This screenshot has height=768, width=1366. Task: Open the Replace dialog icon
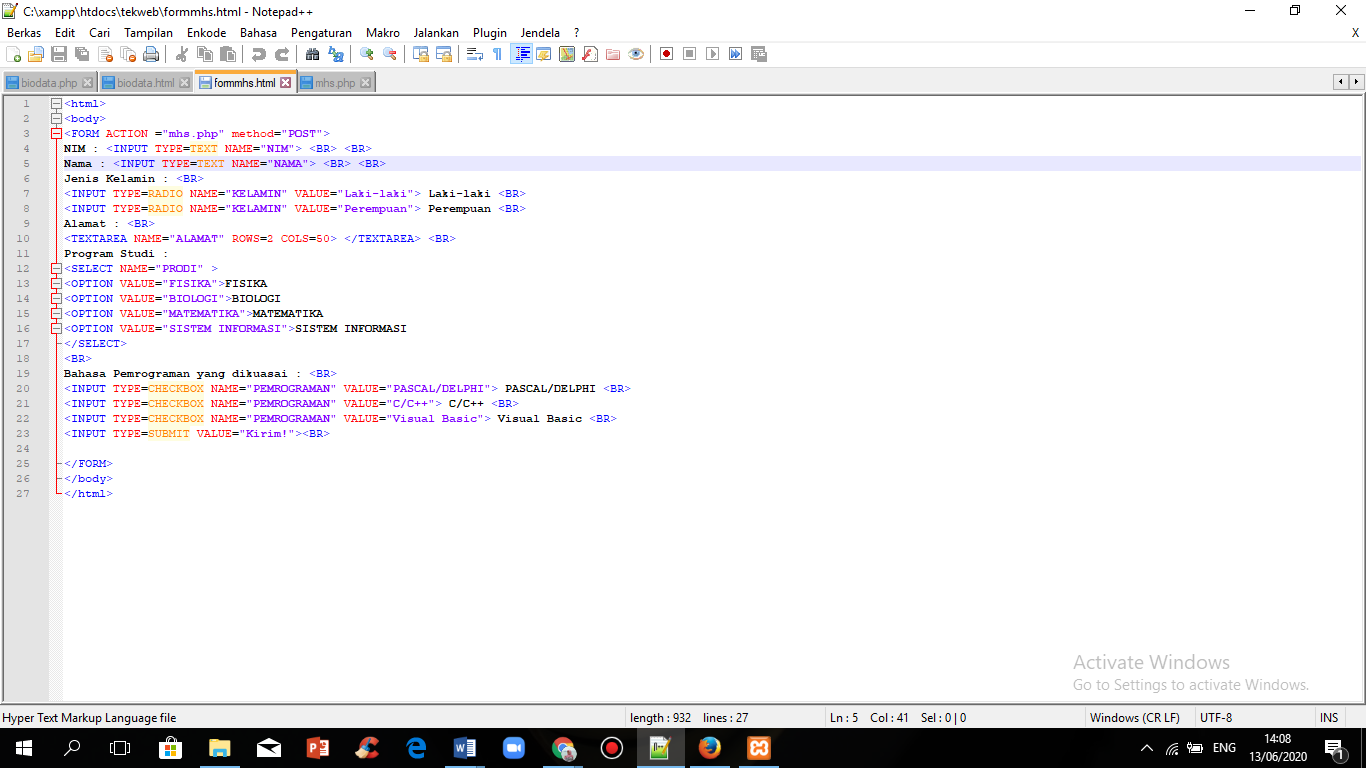(336, 54)
